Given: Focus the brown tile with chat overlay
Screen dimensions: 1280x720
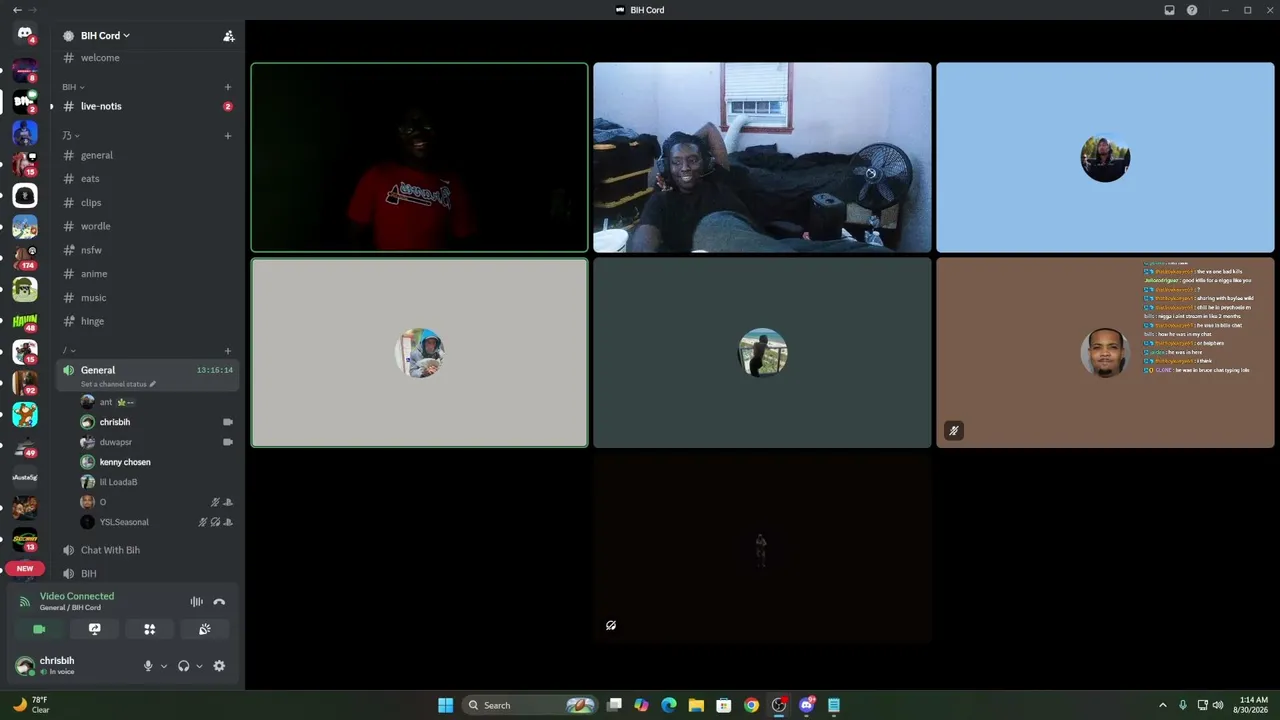Looking at the screenshot, I should (x=1105, y=352).
